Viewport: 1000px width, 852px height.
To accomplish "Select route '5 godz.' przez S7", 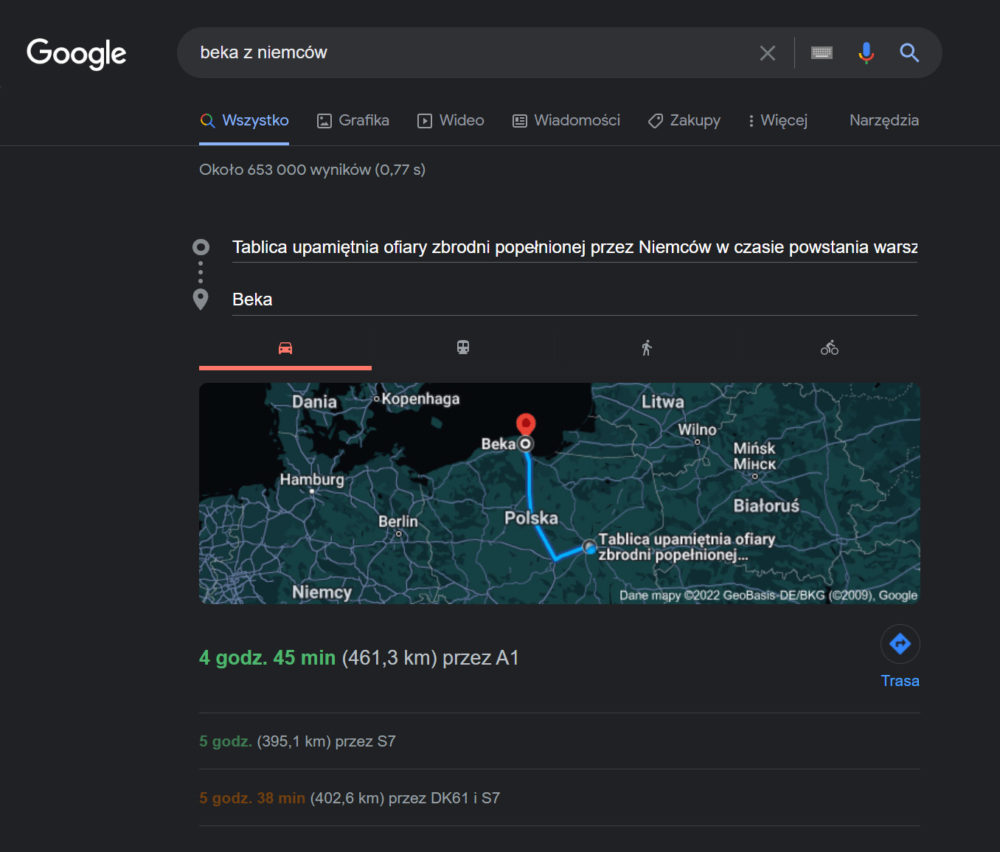I will 297,742.
